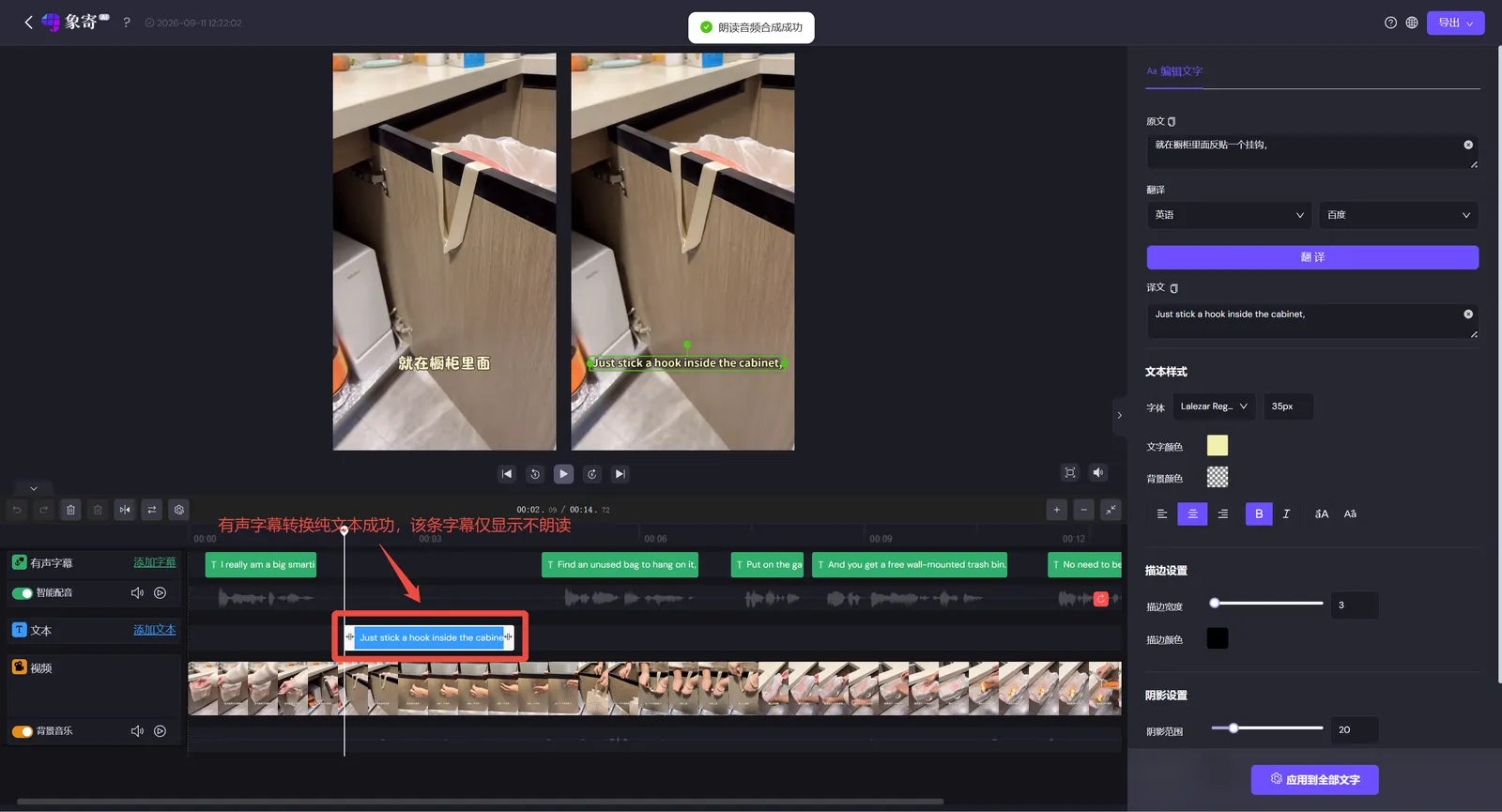Click the purple 翻译 button
This screenshot has width=1502, height=812.
click(1312, 257)
